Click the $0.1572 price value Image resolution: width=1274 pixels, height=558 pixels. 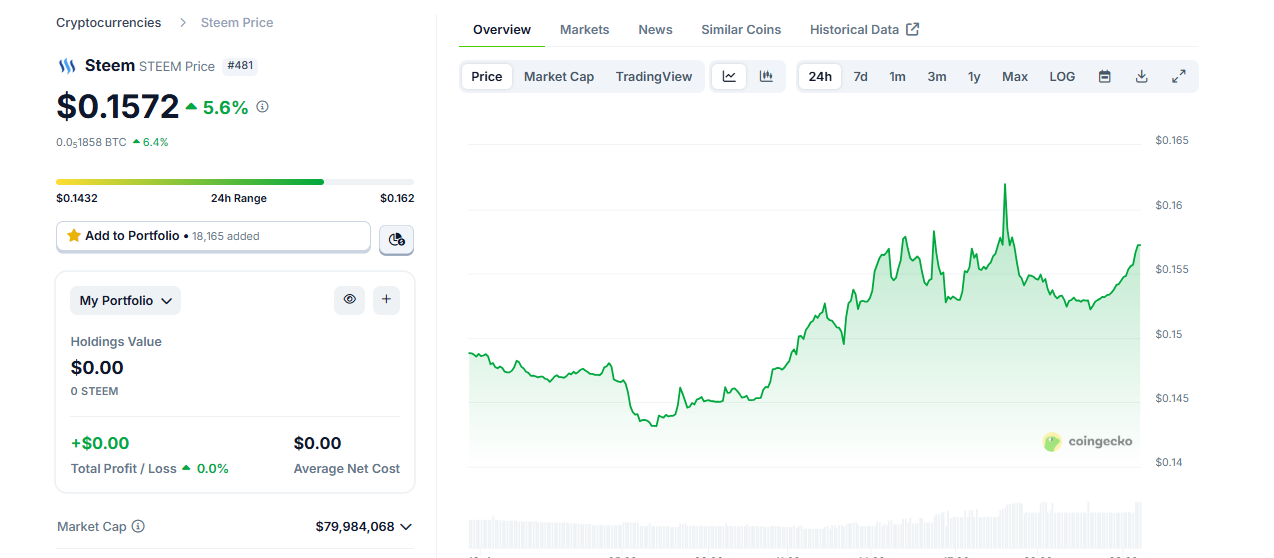pyautogui.click(x=118, y=106)
